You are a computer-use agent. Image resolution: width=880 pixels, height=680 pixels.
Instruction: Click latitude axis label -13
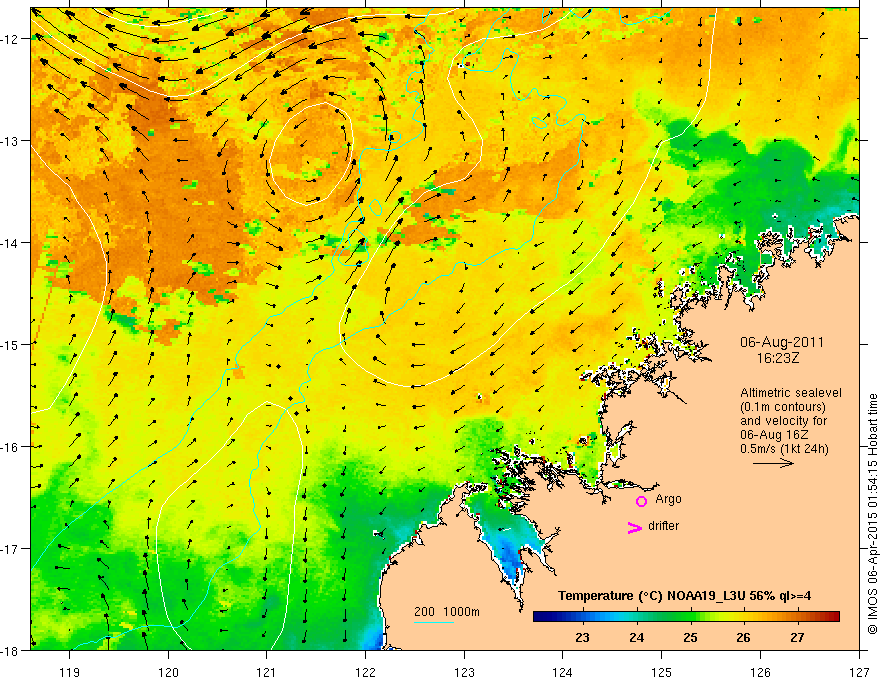click(11, 141)
